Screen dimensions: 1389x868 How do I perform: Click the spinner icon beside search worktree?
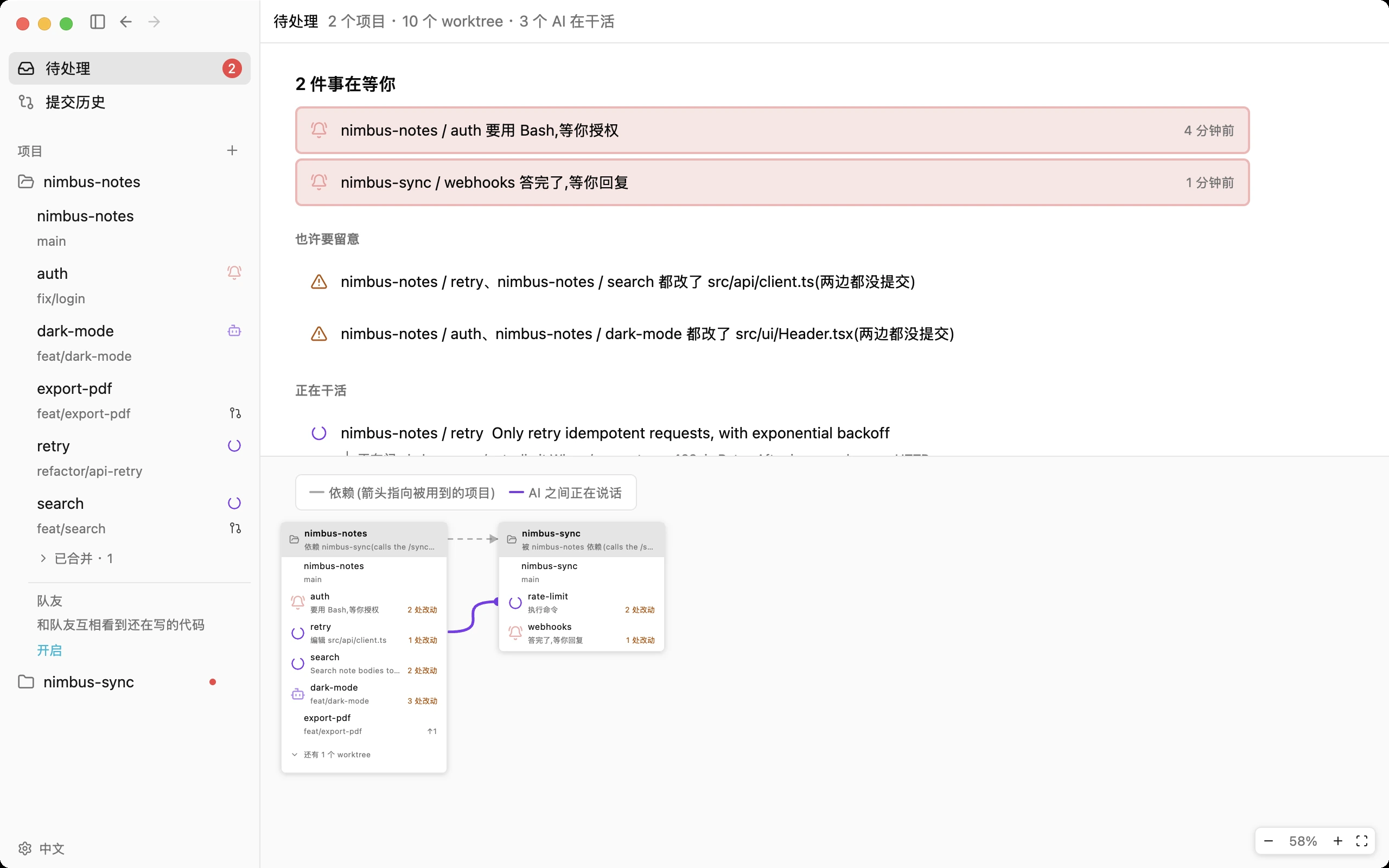click(x=234, y=503)
